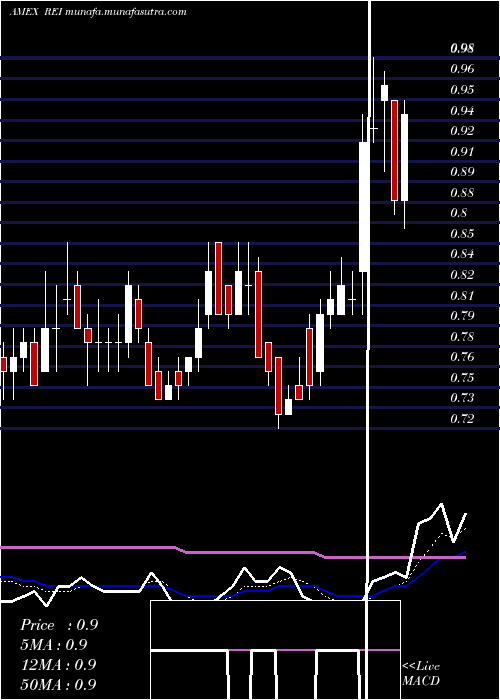
Task: Click the 12MA : 0.9 readout
Action: (x=59, y=664)
